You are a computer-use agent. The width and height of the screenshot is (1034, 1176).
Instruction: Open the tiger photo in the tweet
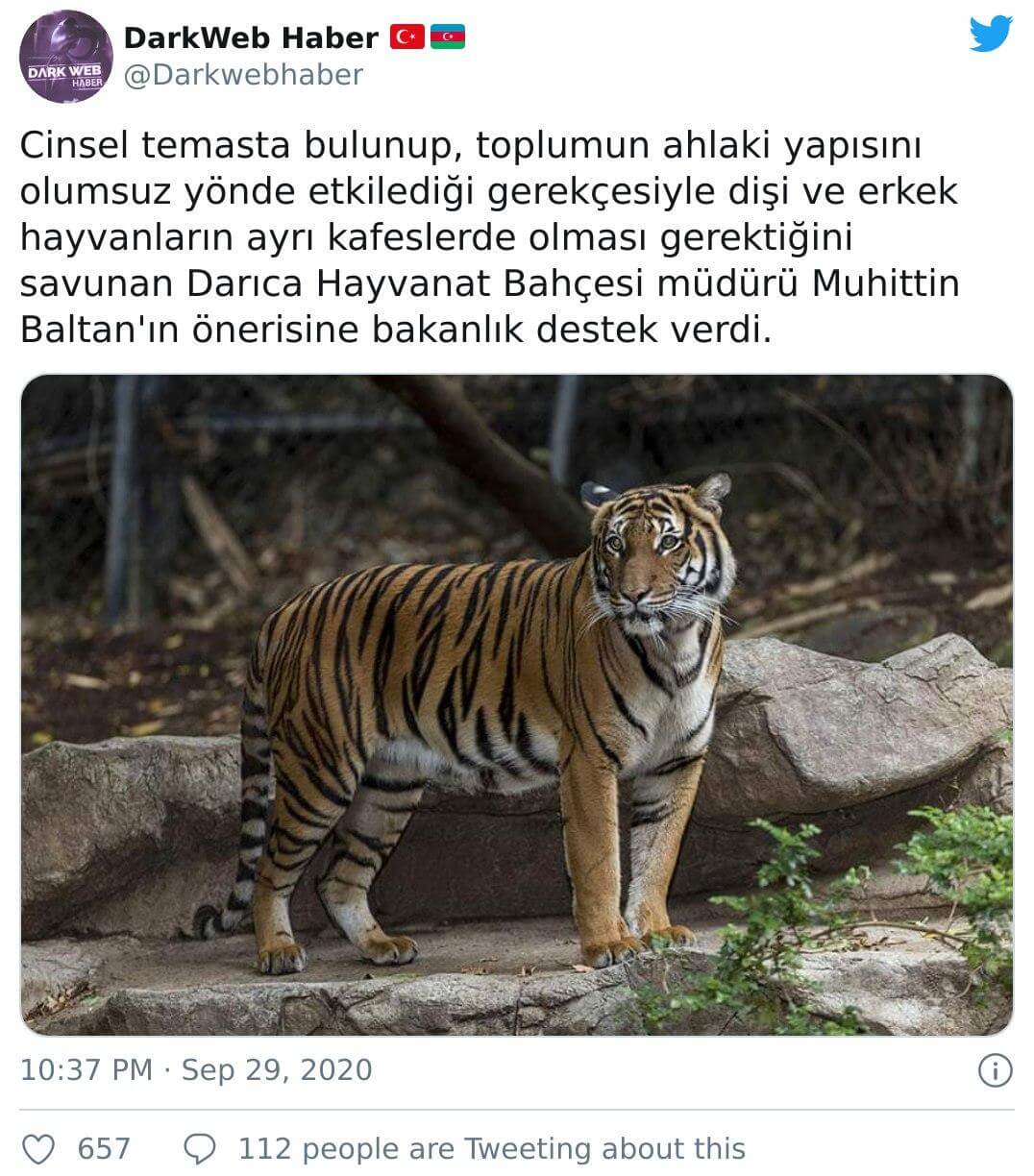click(x=517, y=705)
